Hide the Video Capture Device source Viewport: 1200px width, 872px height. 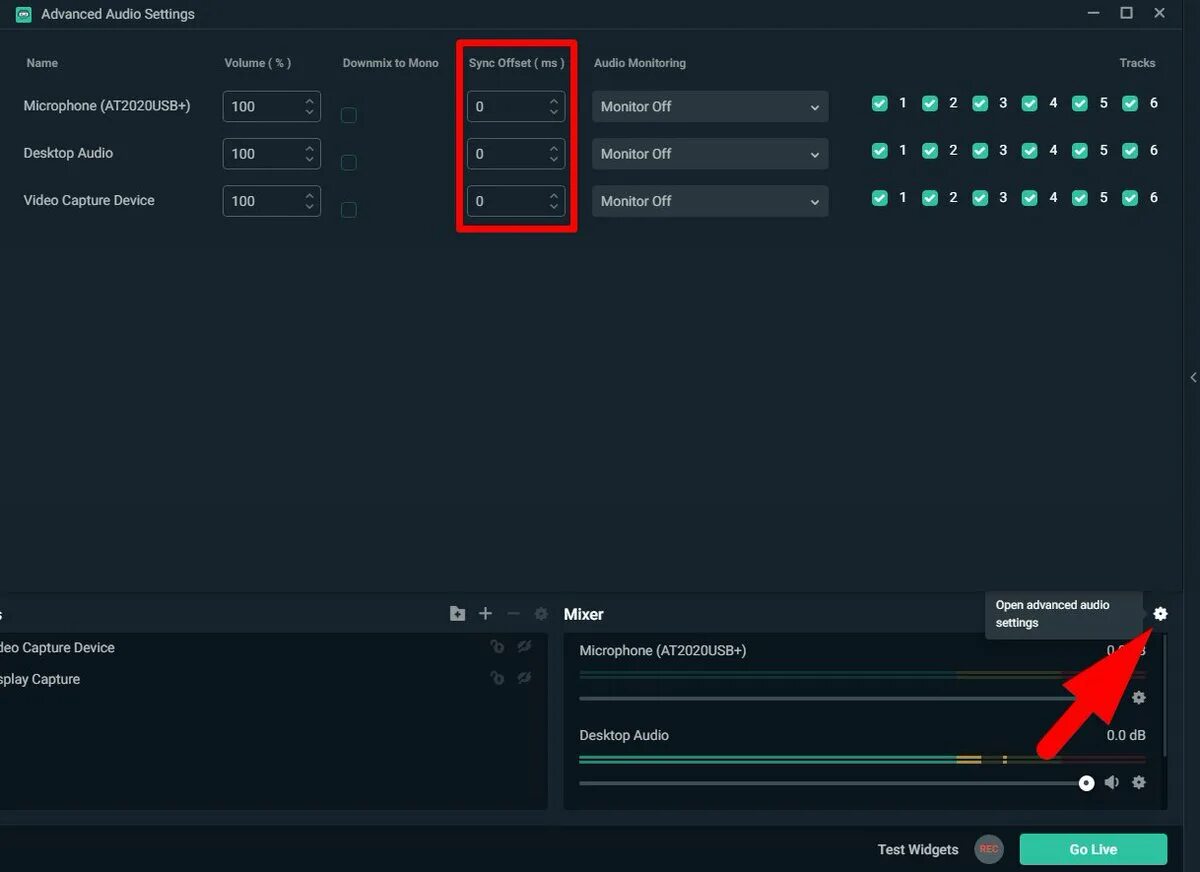(524, 647)
